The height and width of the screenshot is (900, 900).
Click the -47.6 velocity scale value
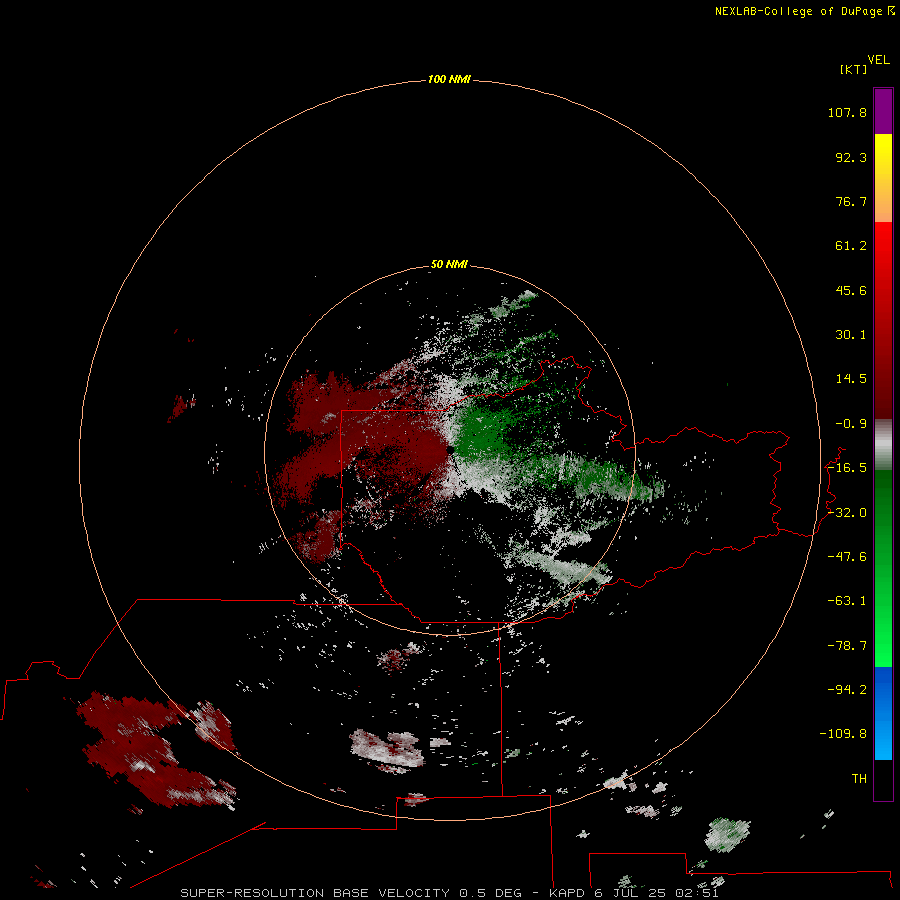pos(847,557)
